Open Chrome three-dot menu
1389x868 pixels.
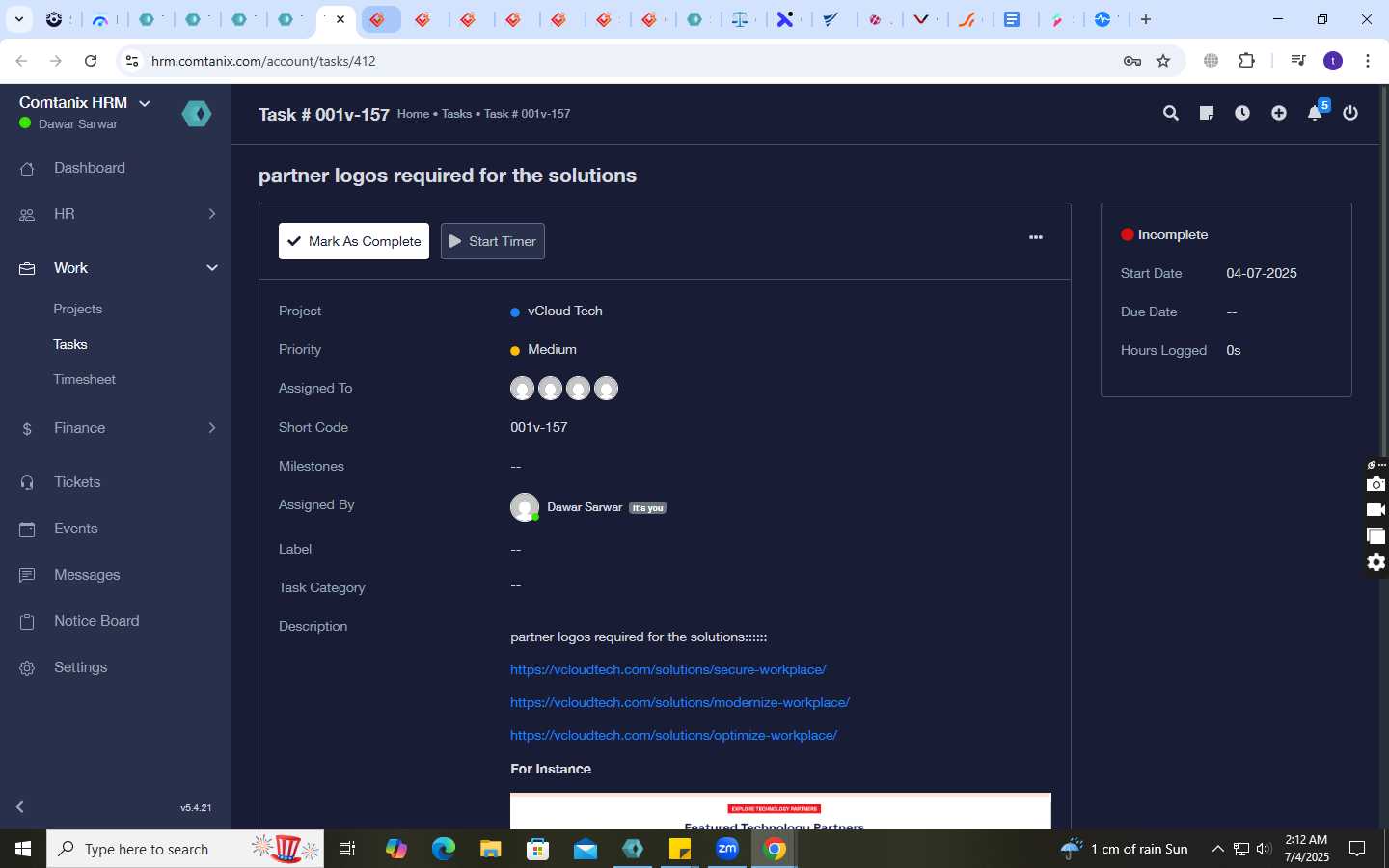click(1368, 61)
